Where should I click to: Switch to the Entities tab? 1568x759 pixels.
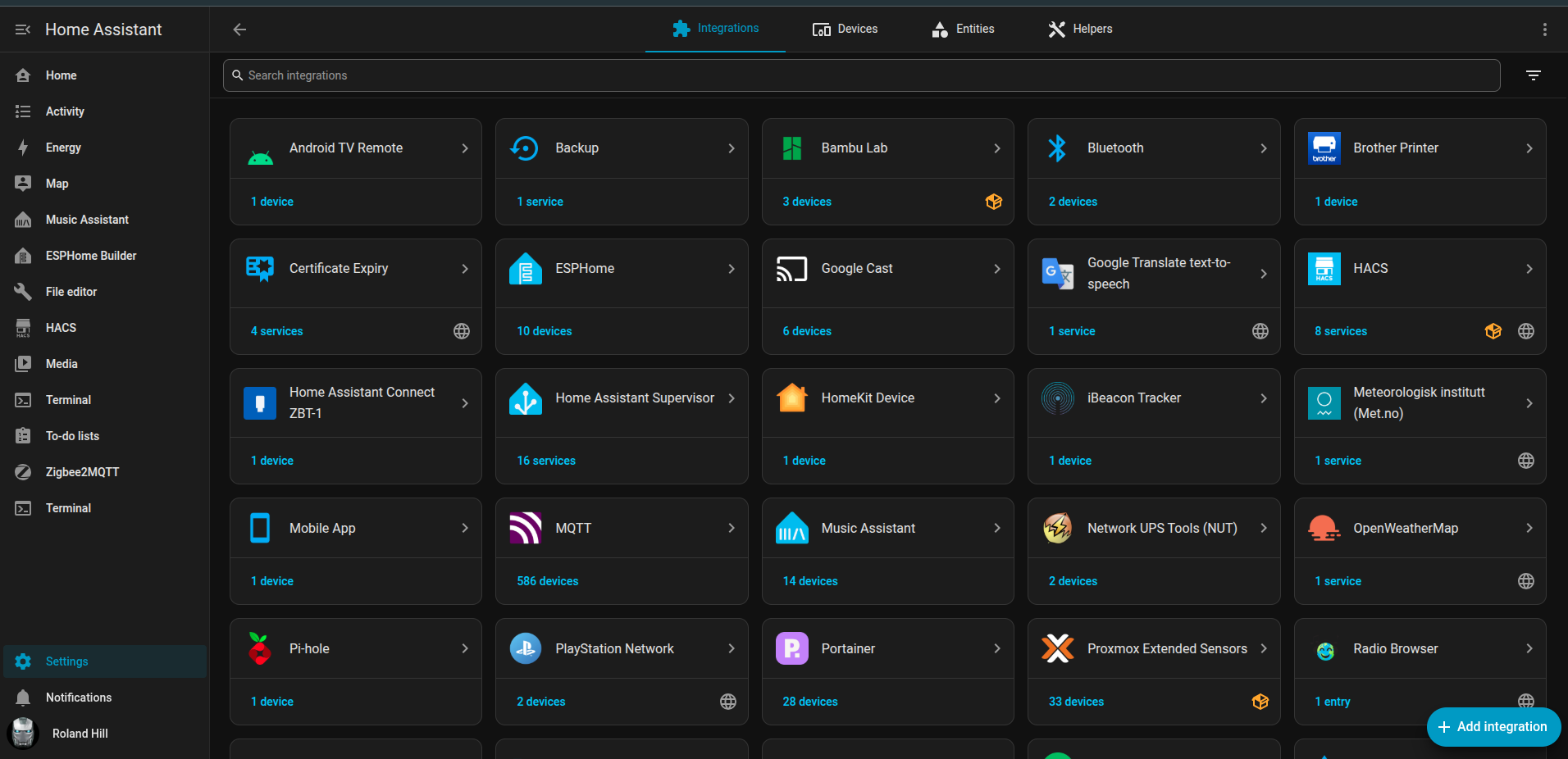point(964,30)
